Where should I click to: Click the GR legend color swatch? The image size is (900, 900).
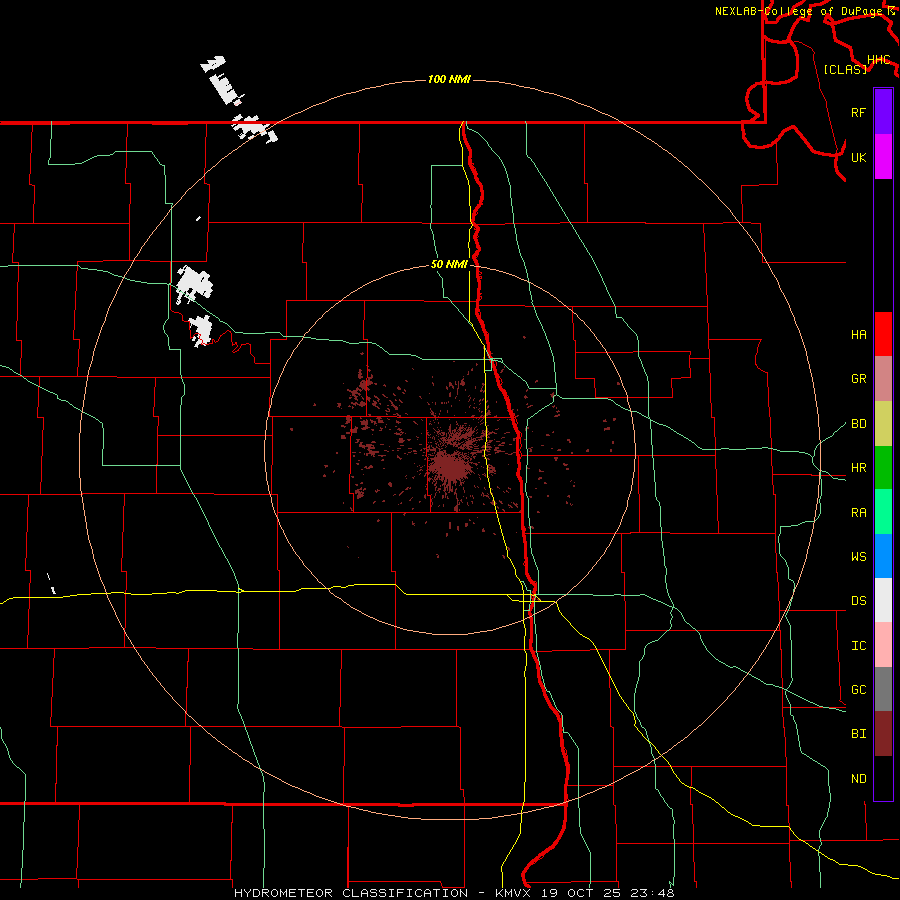point(883,378)
